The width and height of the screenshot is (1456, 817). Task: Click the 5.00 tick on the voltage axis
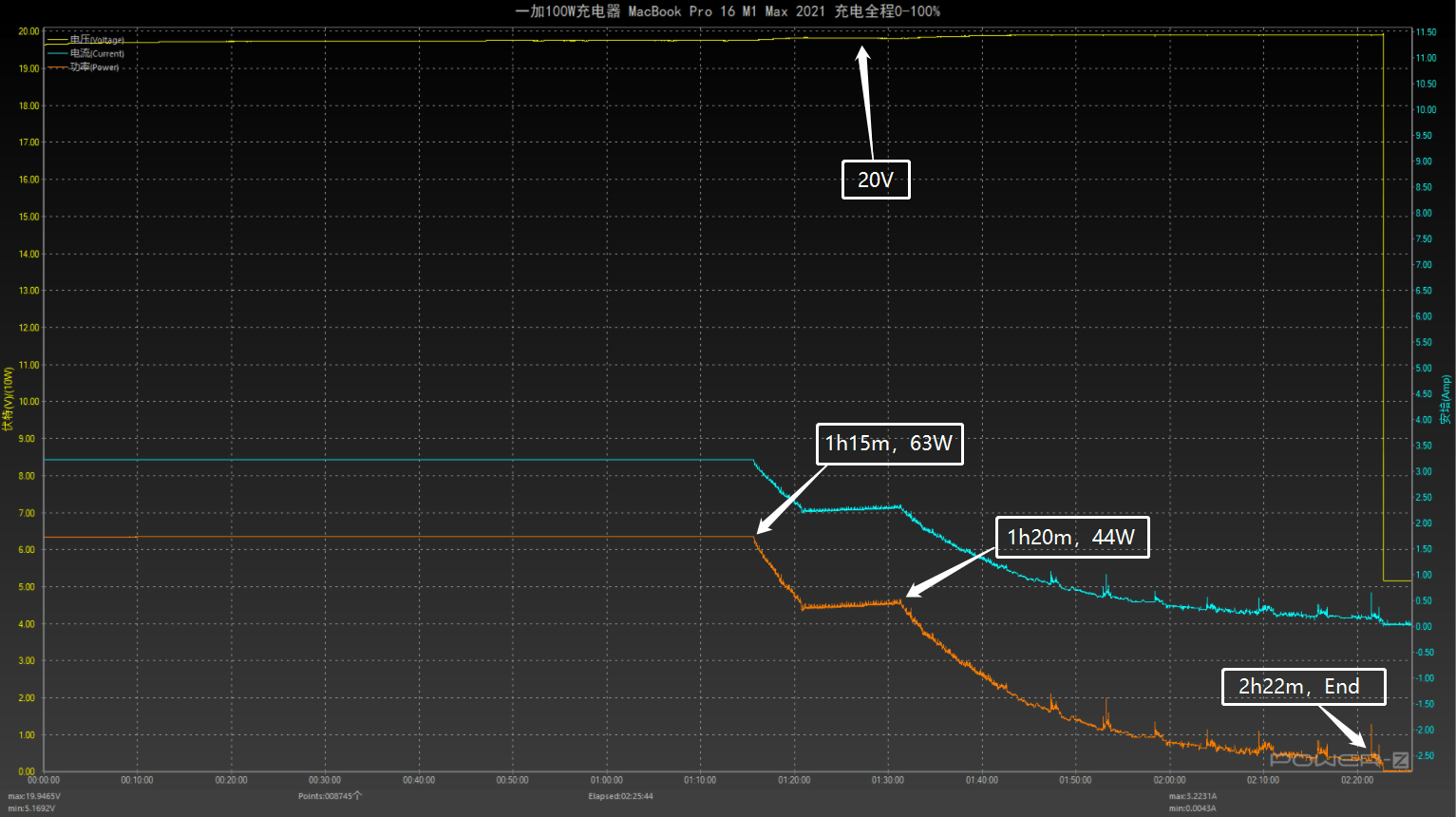27,587
